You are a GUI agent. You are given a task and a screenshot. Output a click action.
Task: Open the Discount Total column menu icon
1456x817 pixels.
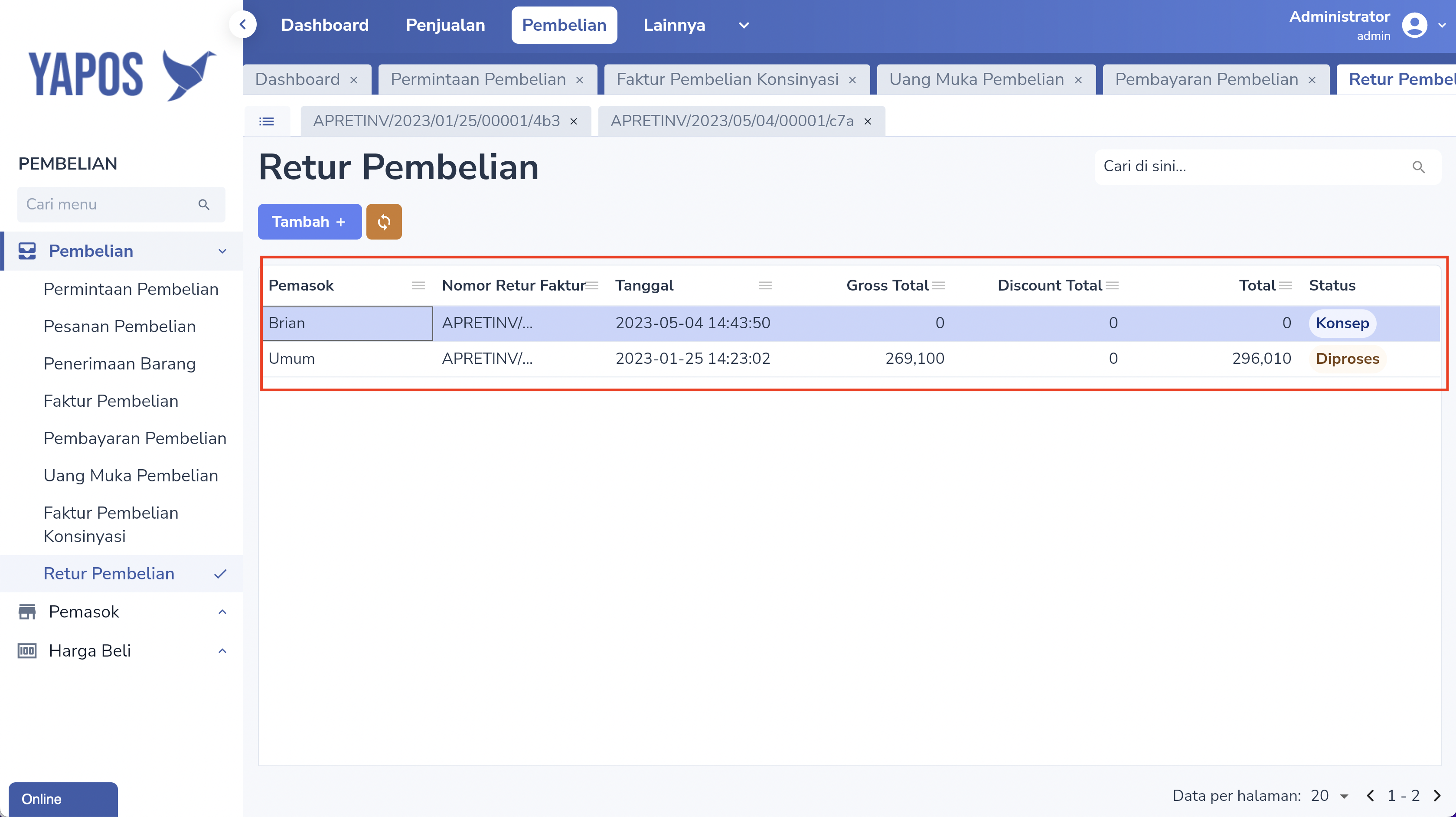1112,285
